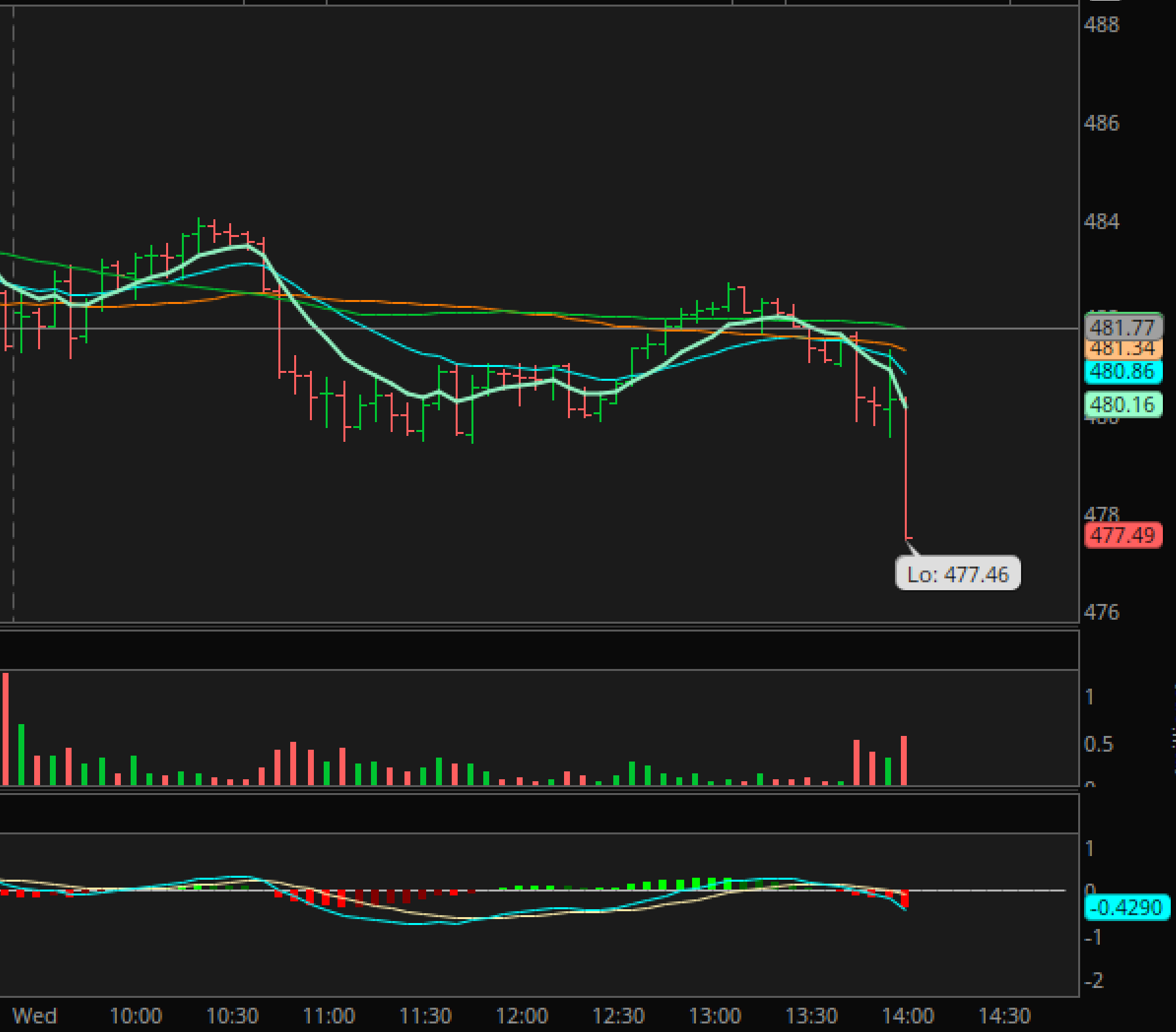Click the orange 481.34 value bubble
The width and height of the screenshot is (1176, 1032).
(1123, 349)
